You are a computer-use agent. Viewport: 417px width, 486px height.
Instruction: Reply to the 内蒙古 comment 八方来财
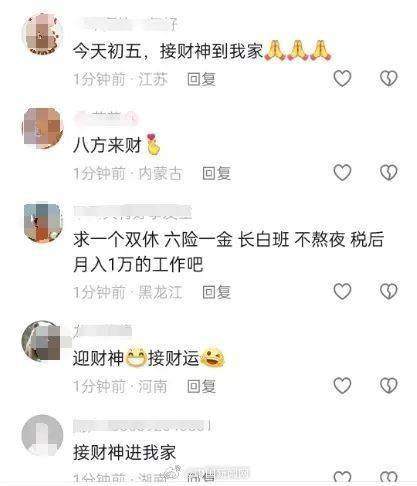coord(216,173)
